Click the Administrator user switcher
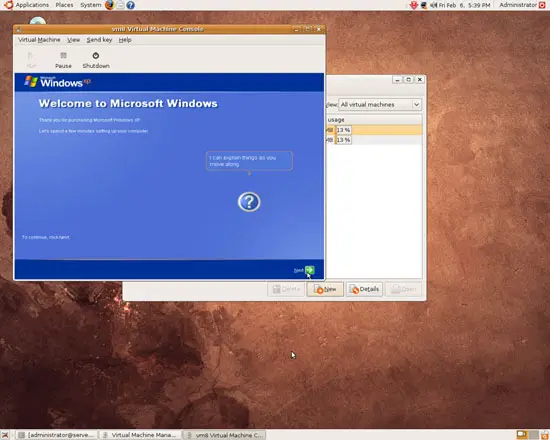Screen dimensions: 550x440 [518, 5]
